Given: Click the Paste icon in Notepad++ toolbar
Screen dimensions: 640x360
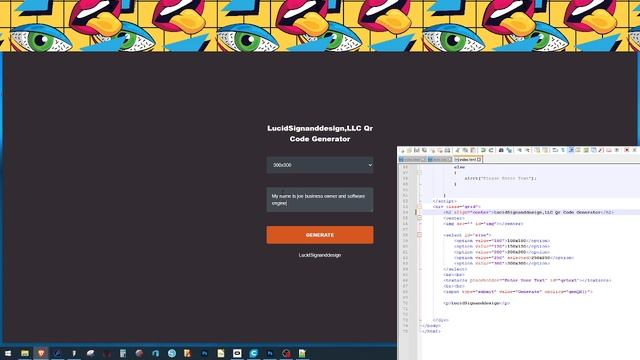Looking at the screenshot, I should [472, 150].
